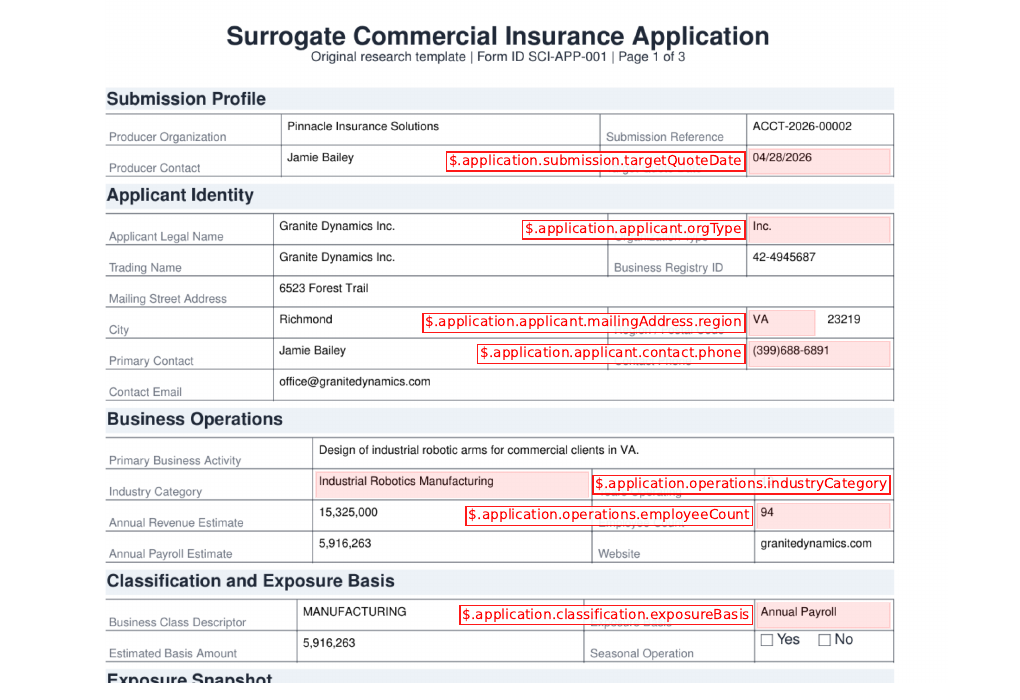Click the Primary Contact field value Jamie Bailey
The height and width of the screenshot is (700, 1020).
440,354
